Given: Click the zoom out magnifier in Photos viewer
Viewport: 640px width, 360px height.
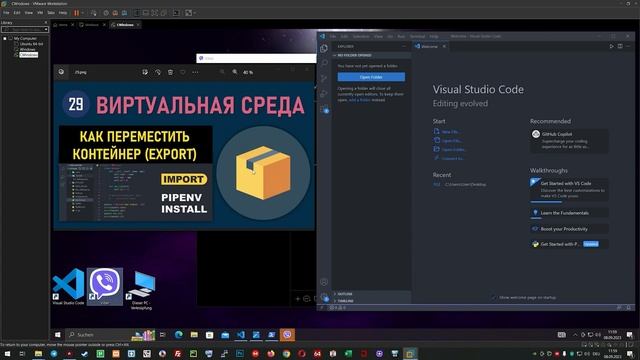Looking at the screenshot, I should click(x=222, y=72).
